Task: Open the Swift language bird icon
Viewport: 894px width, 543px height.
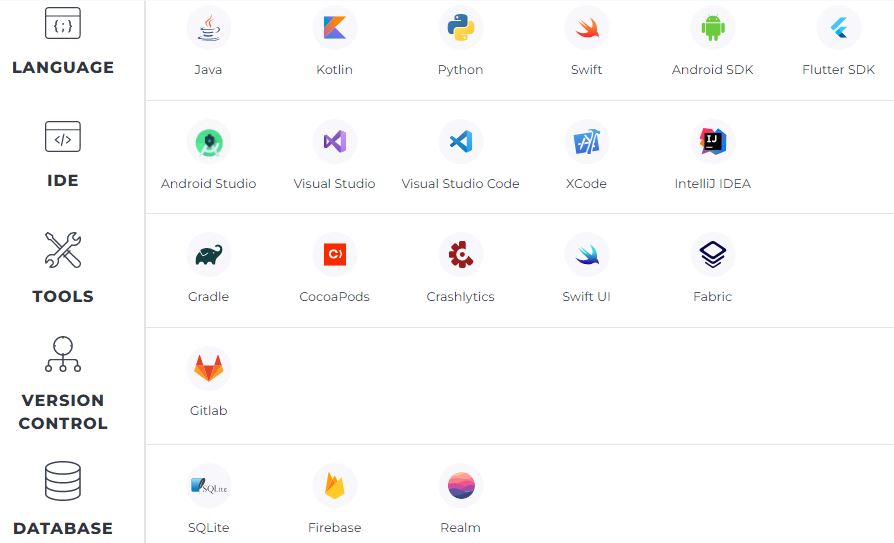Action: click(587, 27)
